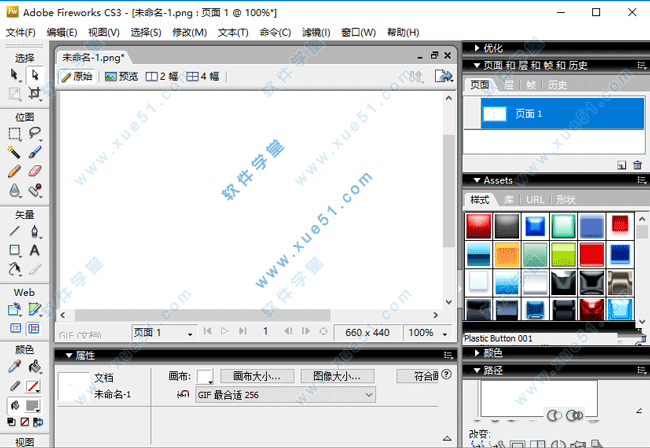
Task: Select the Marquee tool
Action: [x=14, y=133]
